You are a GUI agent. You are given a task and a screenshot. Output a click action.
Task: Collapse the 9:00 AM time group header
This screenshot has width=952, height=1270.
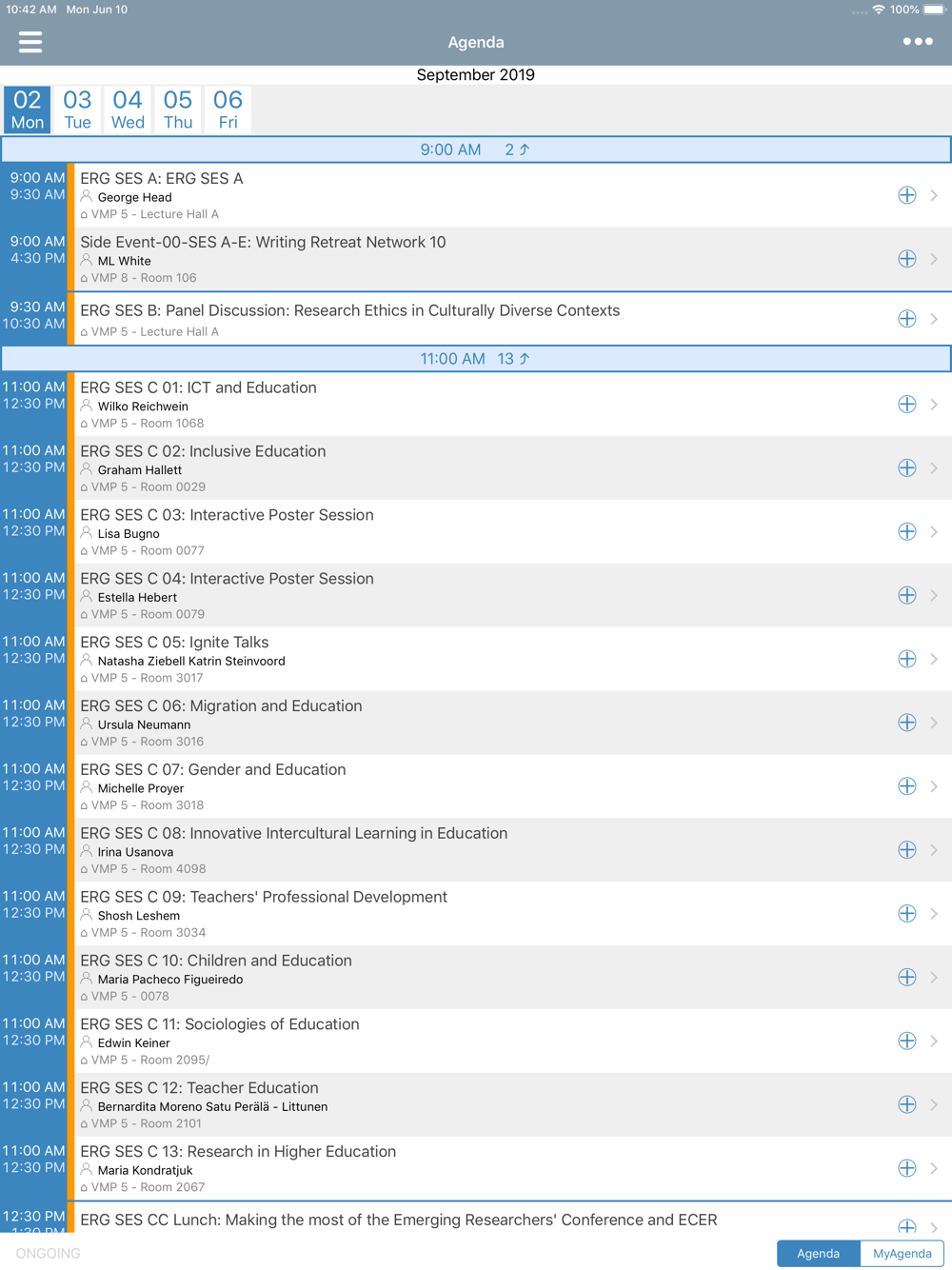476,149
